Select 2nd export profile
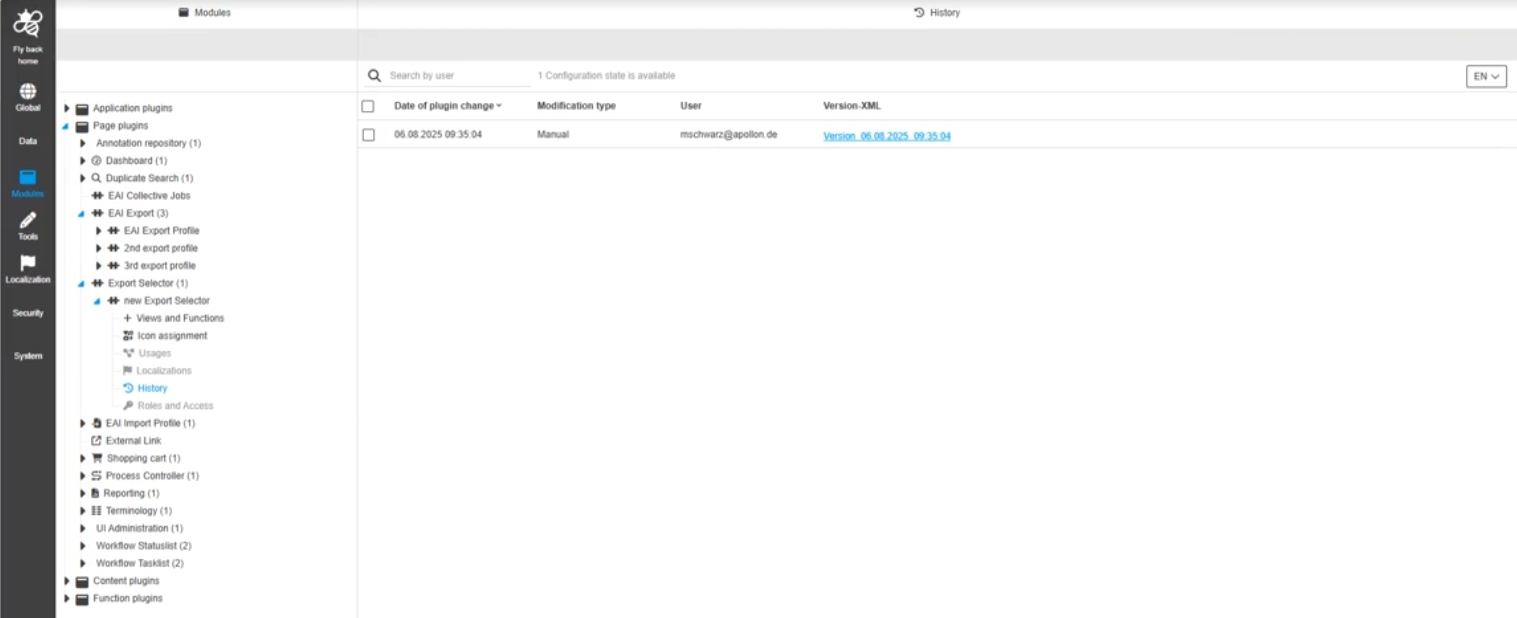The height and width of the screenshot is (618, 1517). [x=161, y=248]
